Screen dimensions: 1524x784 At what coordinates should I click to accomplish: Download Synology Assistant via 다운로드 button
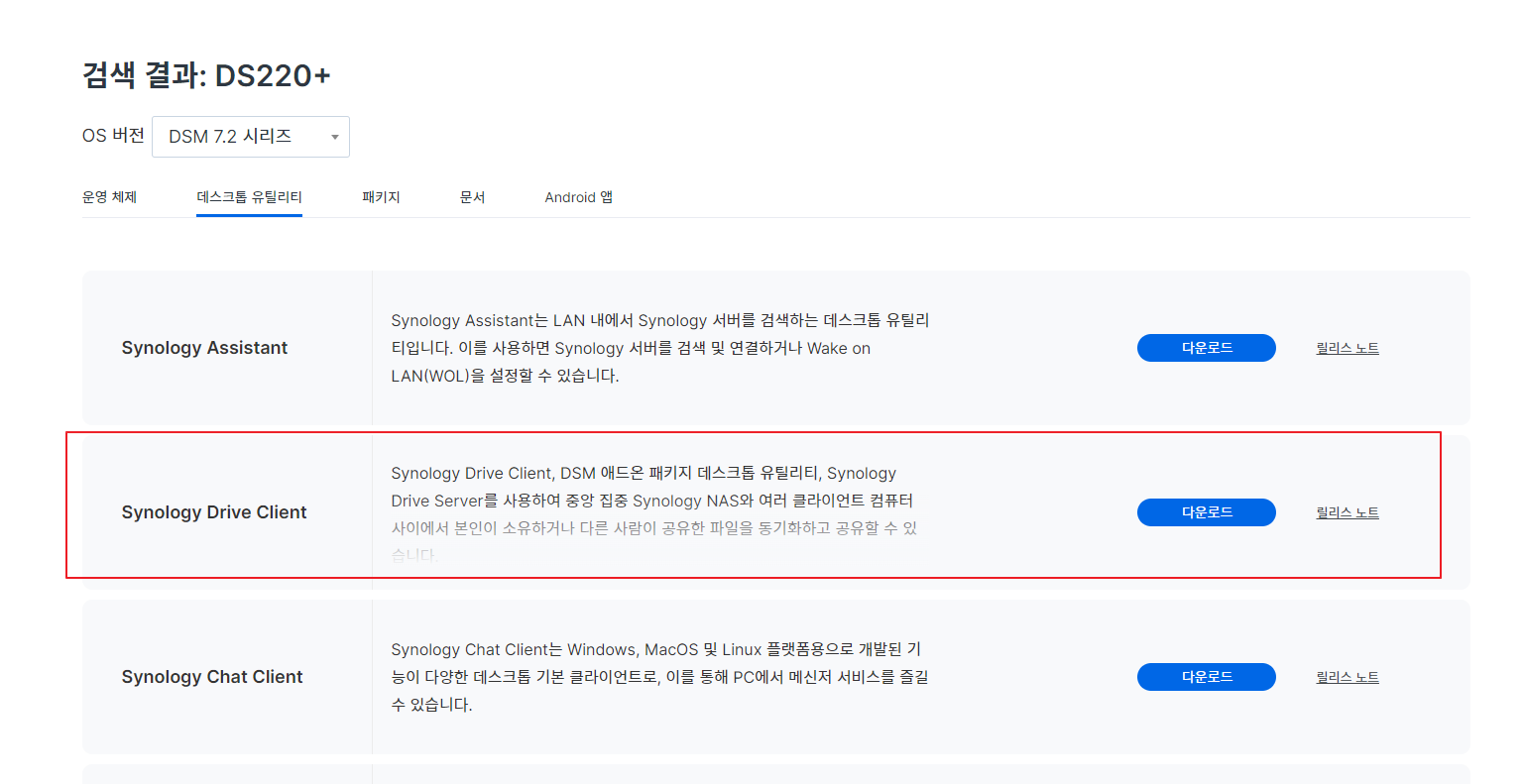[1207, 348]
